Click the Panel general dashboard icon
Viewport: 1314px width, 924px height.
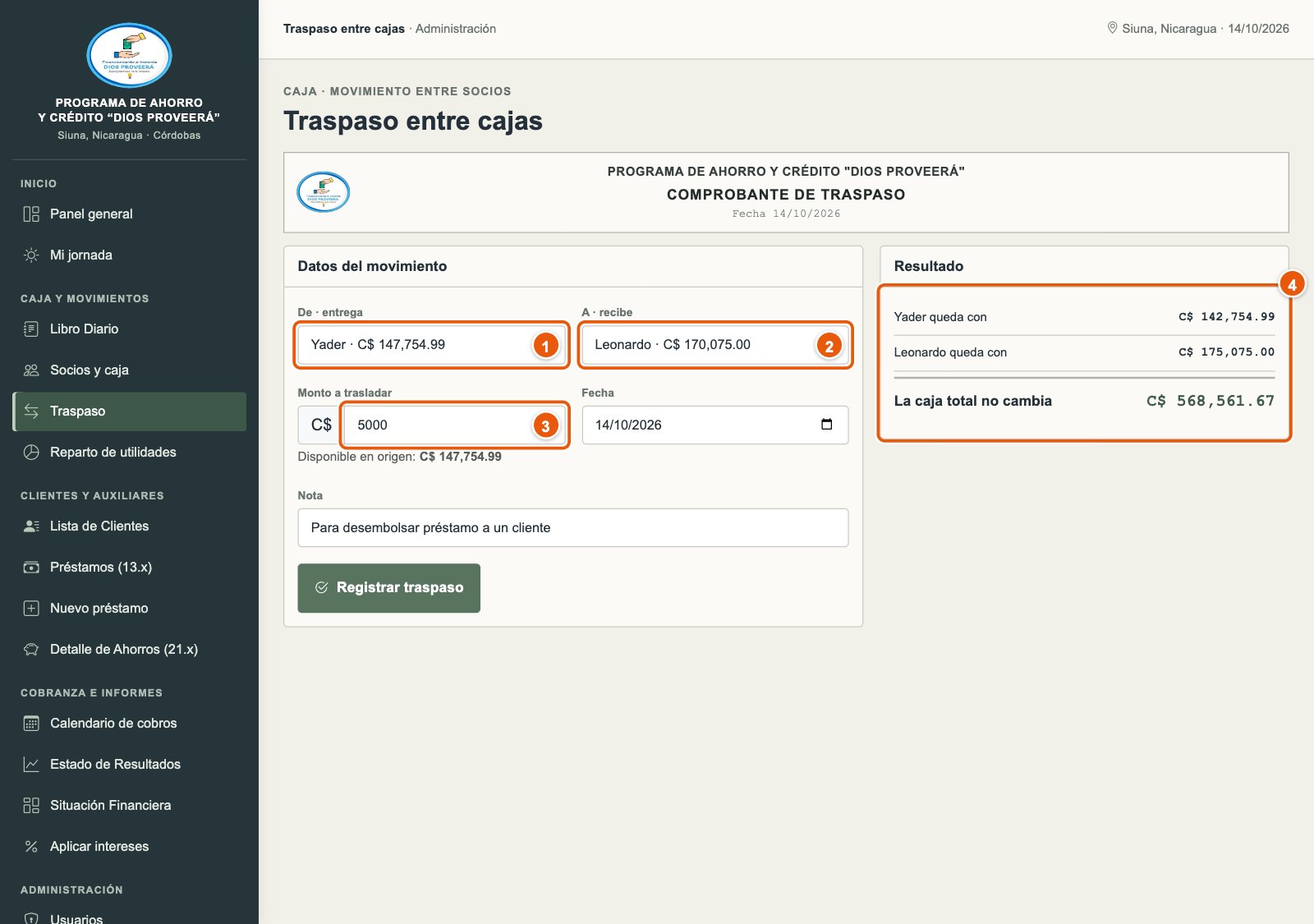tap(31, 214)
